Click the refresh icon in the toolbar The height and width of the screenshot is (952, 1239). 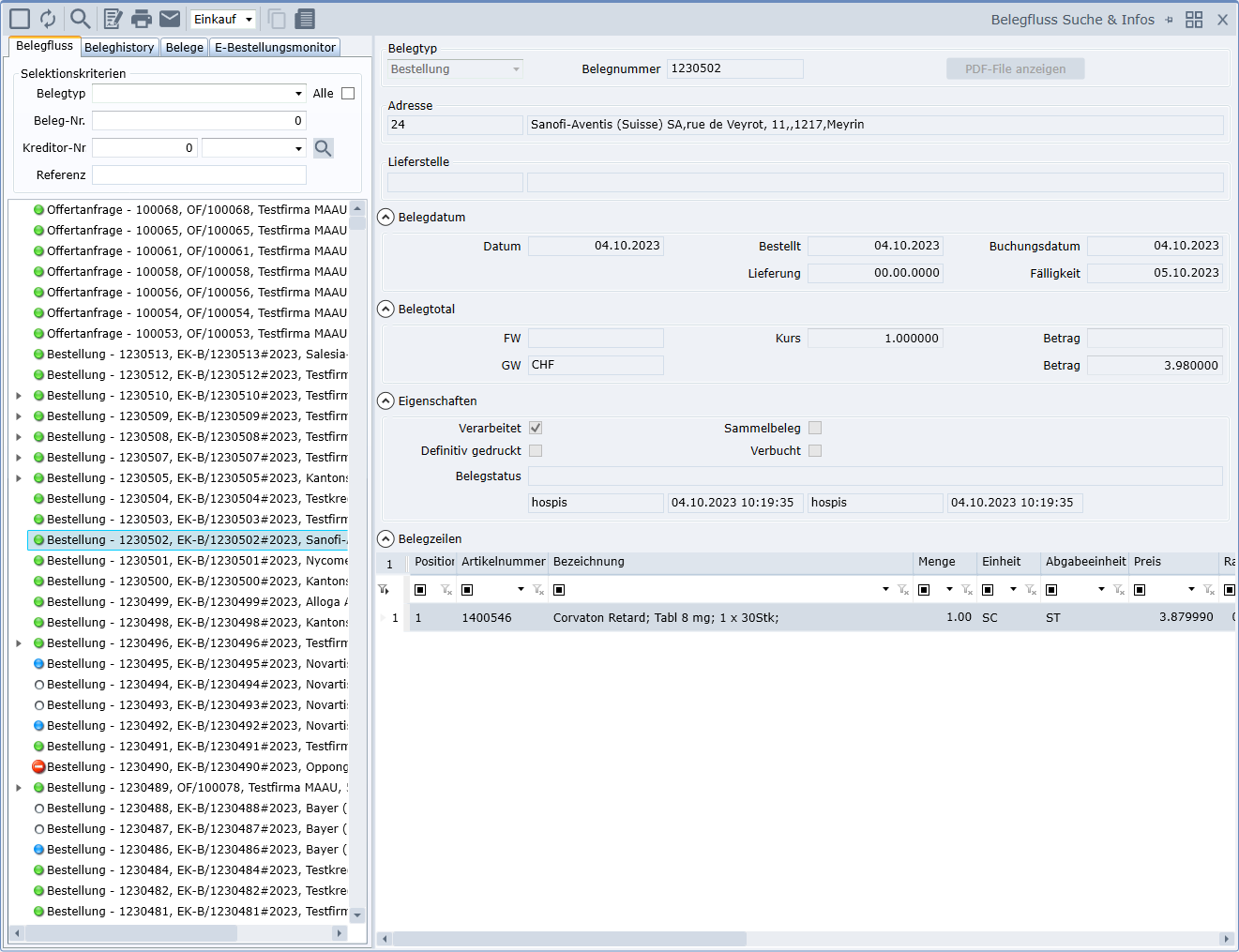click(x=48, y=19)
